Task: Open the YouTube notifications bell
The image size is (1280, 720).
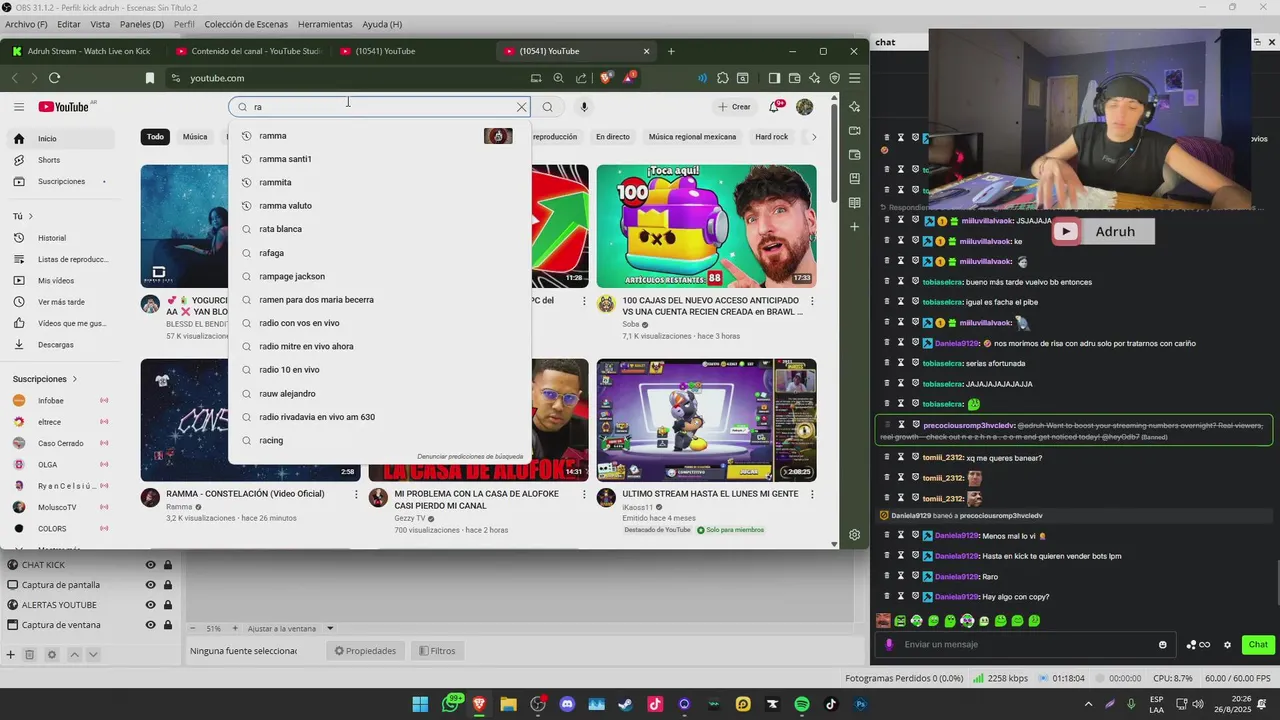Action: point(775,107)
